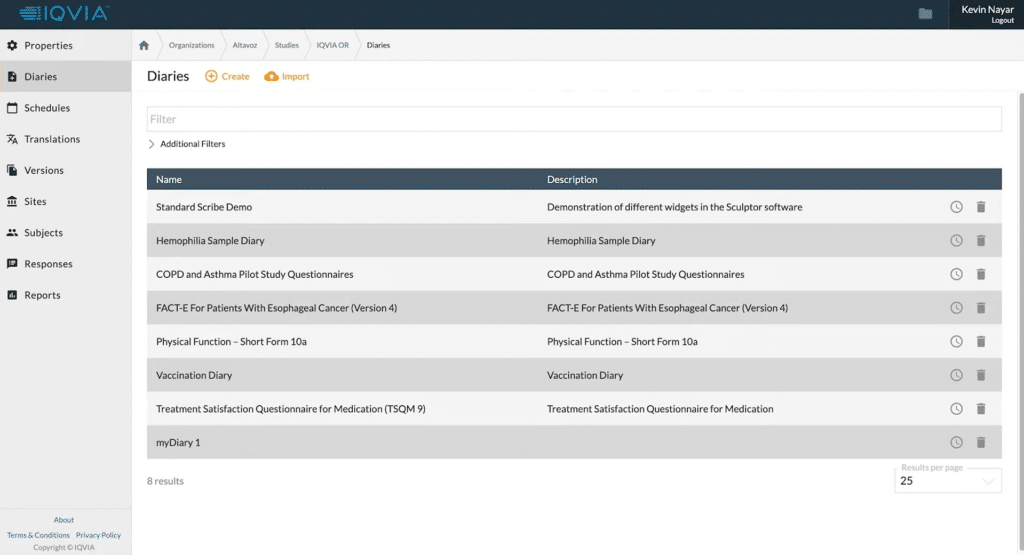The image size is (1024, 555).
Task: Open history clock for FACT-E row
Action: click(956, 308)
